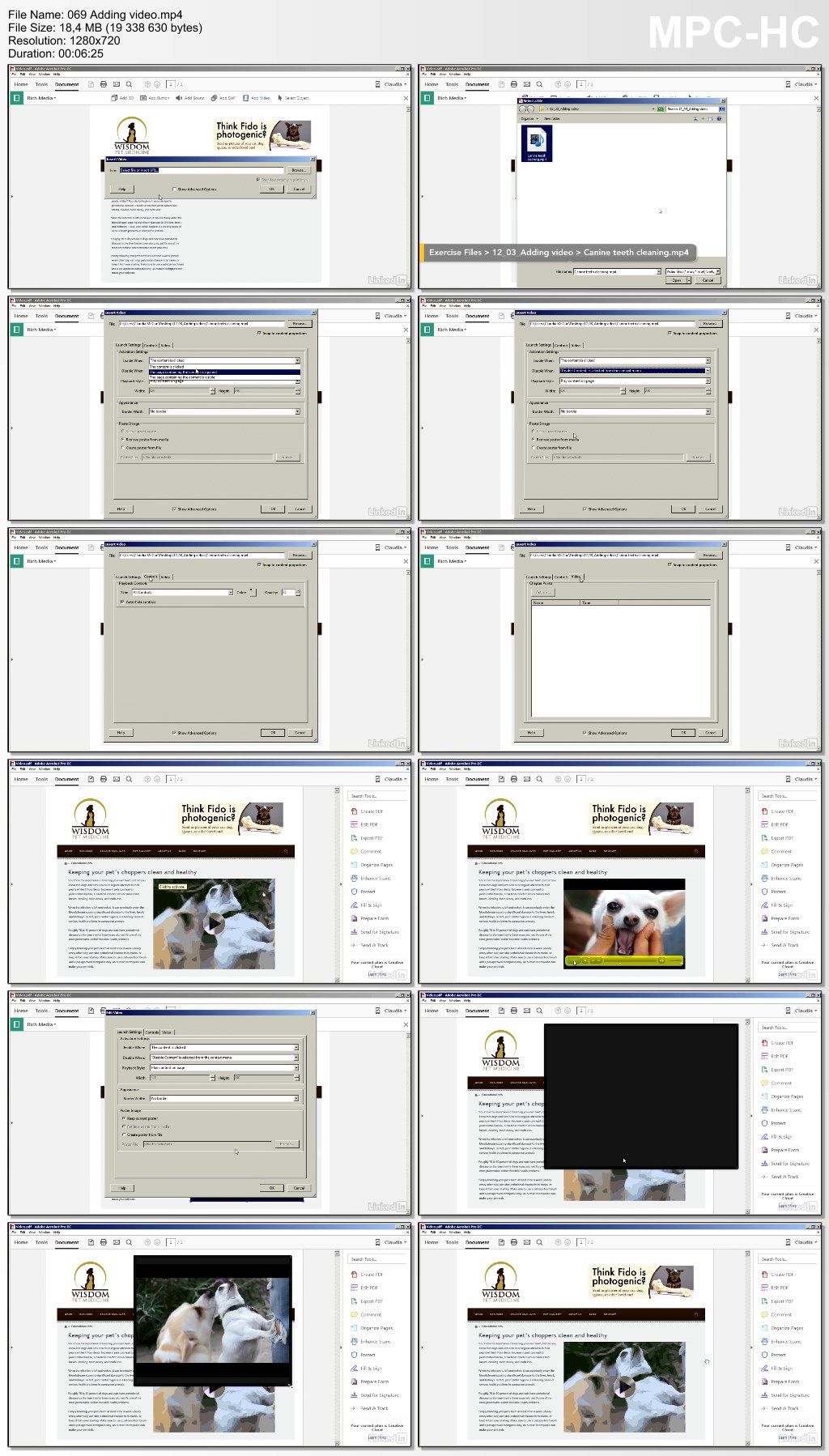Image resolution: width=829 pixels, height=1456 pixels.
Task: Click Color swatch in Playback Controls thumbnail
Action: pyautogui.click(x=251, y=592)
